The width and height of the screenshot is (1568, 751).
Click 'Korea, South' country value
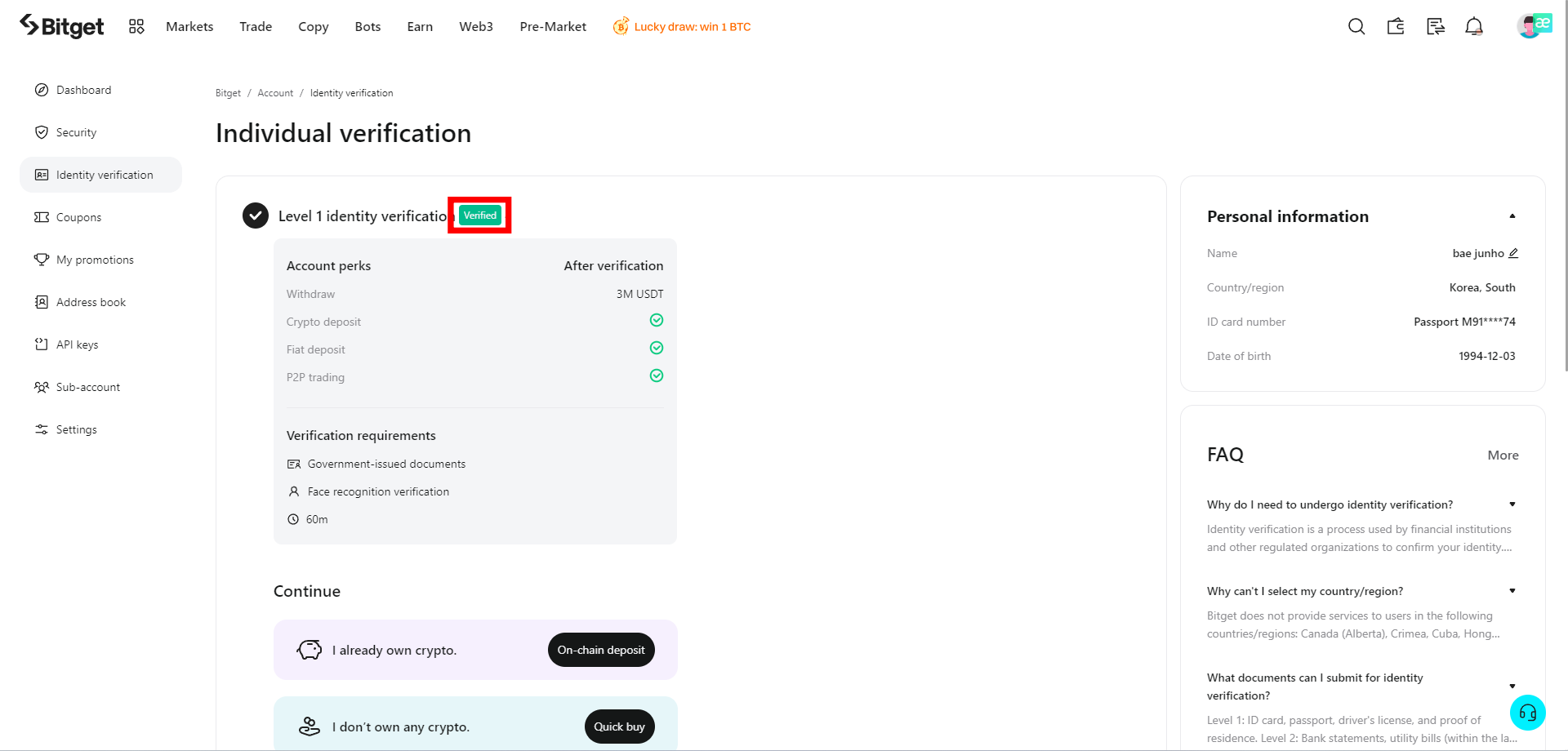1482,287
